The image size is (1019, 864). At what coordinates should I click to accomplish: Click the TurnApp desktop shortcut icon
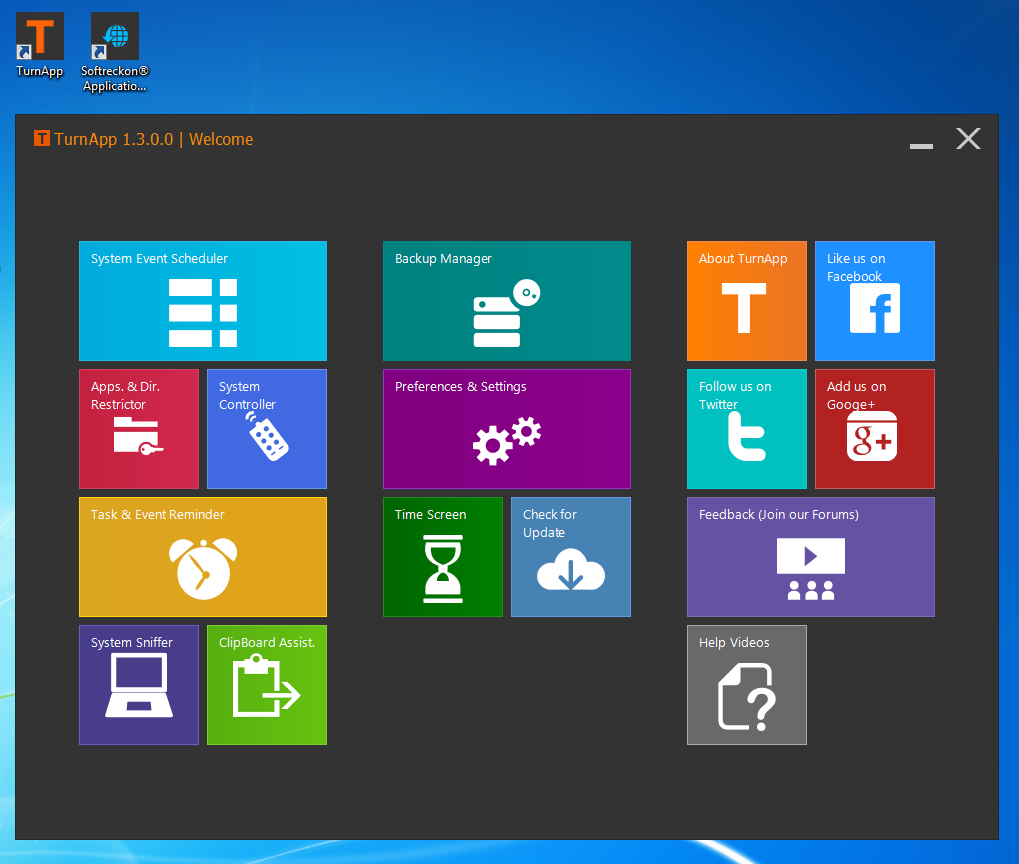(40, 46)
